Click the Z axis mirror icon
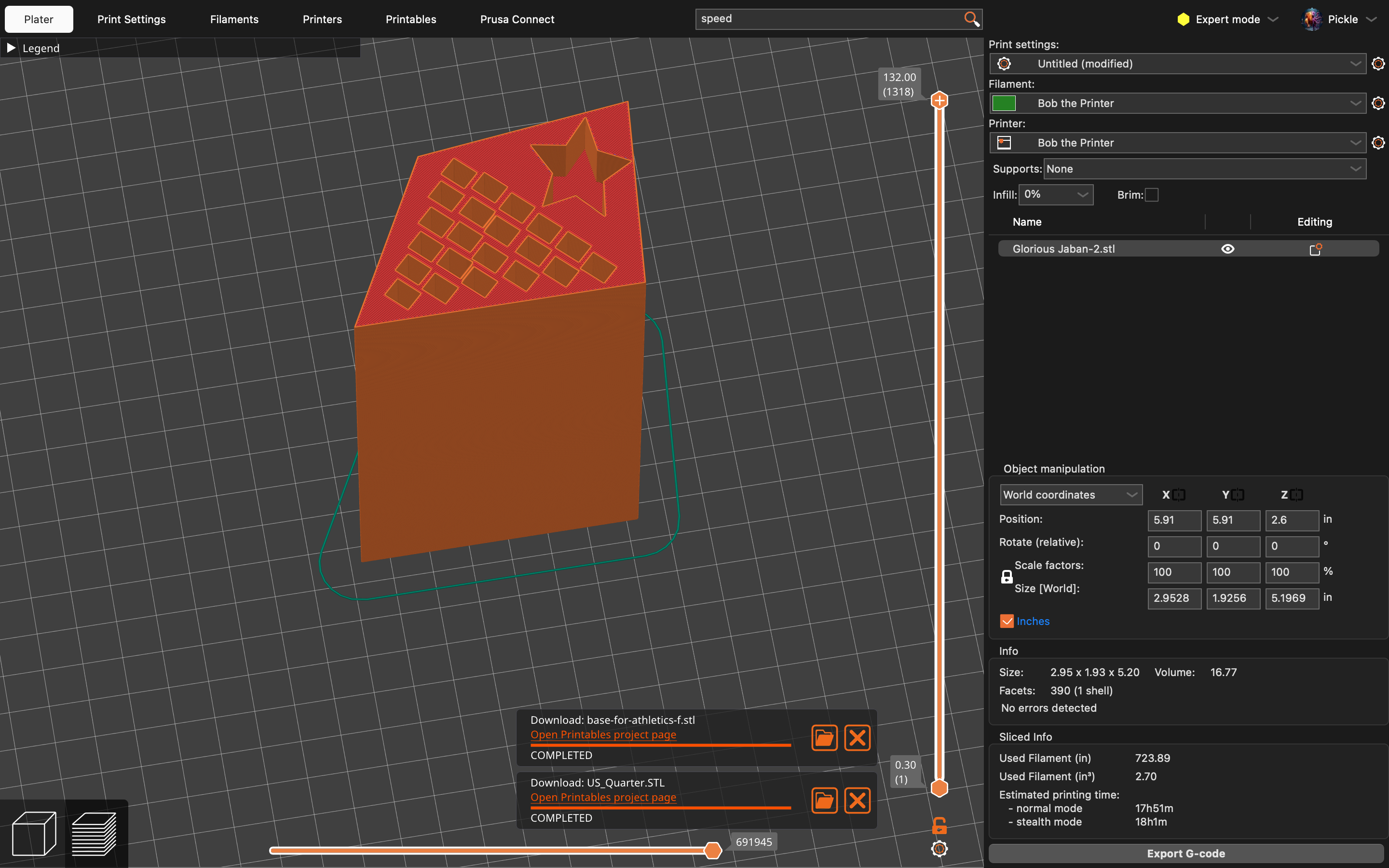The height and width of the screenshot is (868, 1389). click(x=1296, y=495)
